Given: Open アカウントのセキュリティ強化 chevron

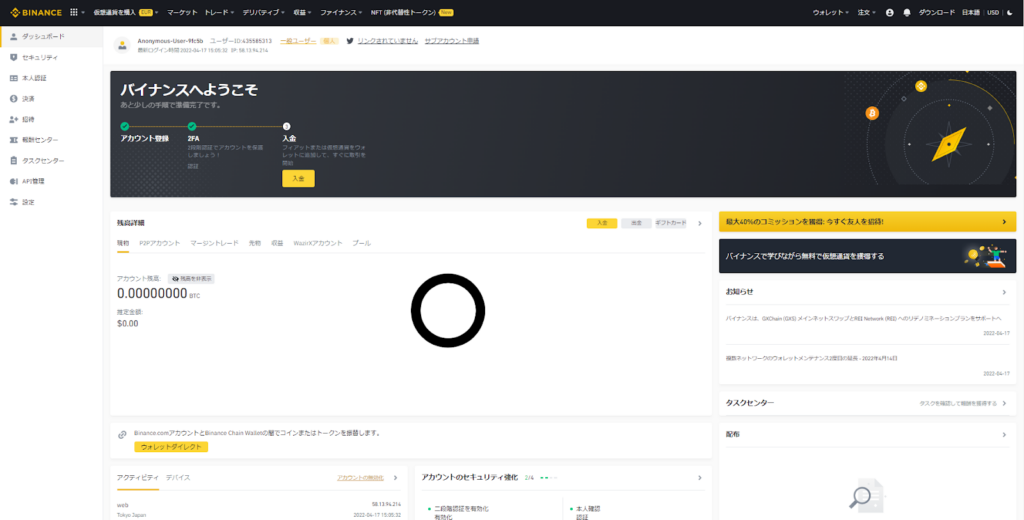Looking at the screenshot, I should click(699, 478).
